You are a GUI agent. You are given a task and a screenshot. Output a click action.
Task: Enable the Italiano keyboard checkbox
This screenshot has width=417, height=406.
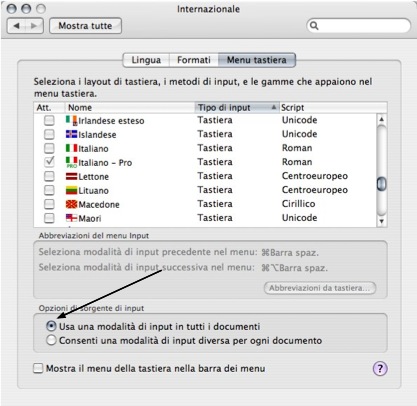click(x=49, y=148)
